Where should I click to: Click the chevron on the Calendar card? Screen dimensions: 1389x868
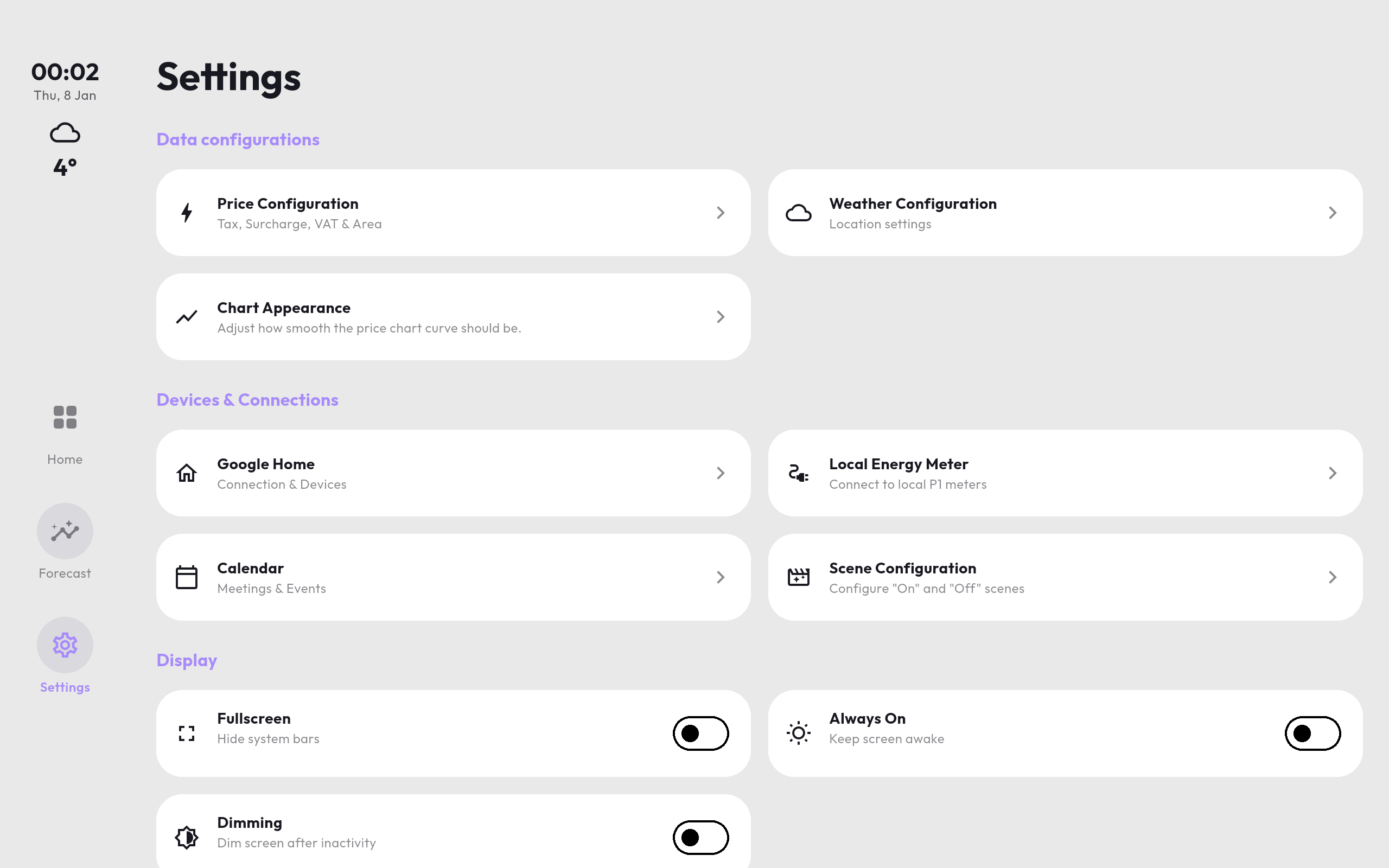click(721, 577)
